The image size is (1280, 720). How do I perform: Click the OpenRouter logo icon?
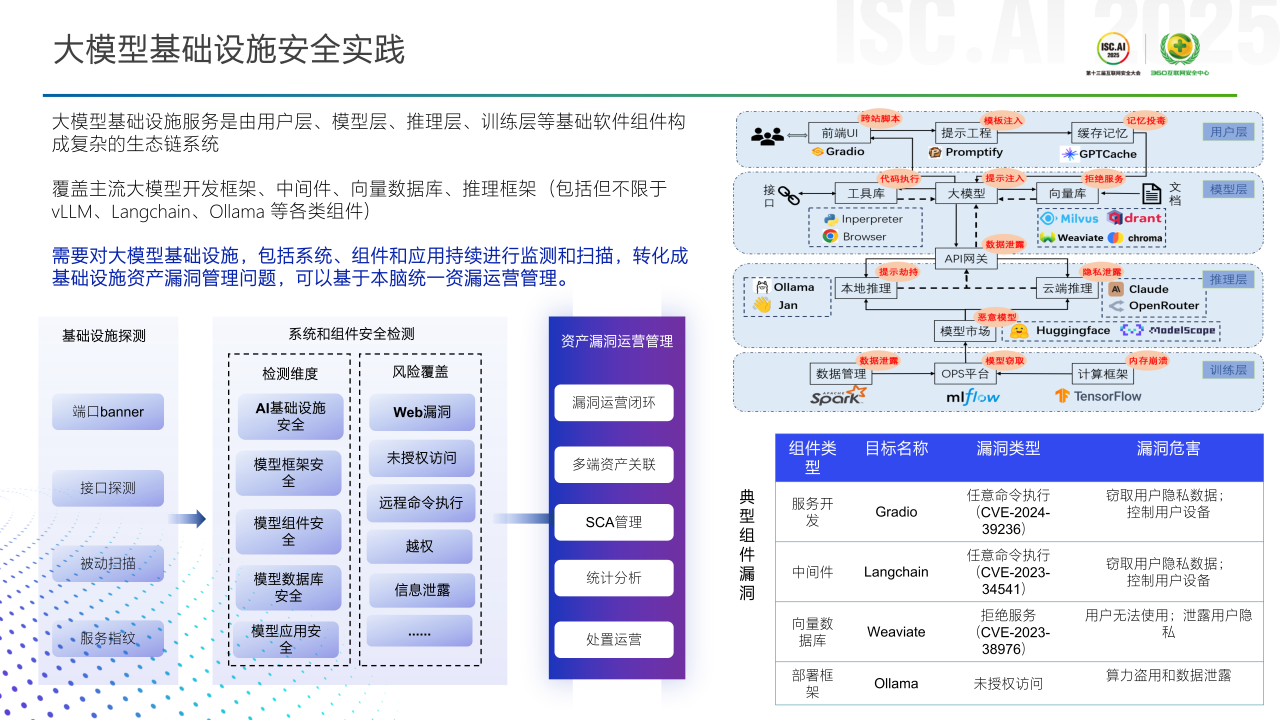(1117, 306)
